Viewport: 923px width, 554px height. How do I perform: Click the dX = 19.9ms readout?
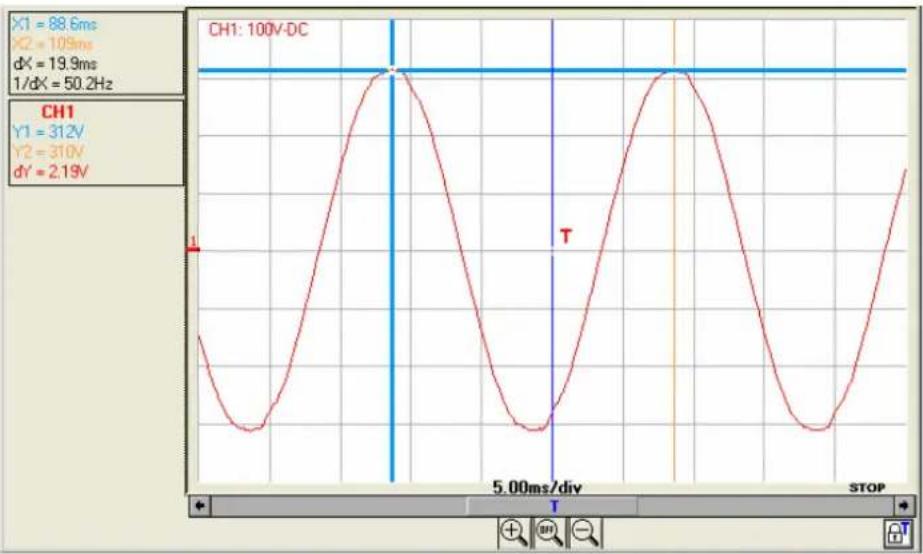55,64
